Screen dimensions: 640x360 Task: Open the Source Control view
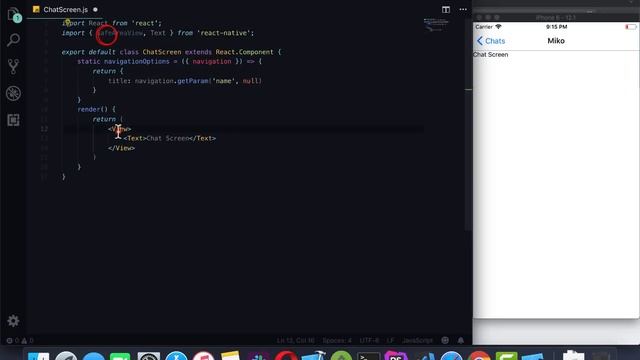(x=13, y=67)
